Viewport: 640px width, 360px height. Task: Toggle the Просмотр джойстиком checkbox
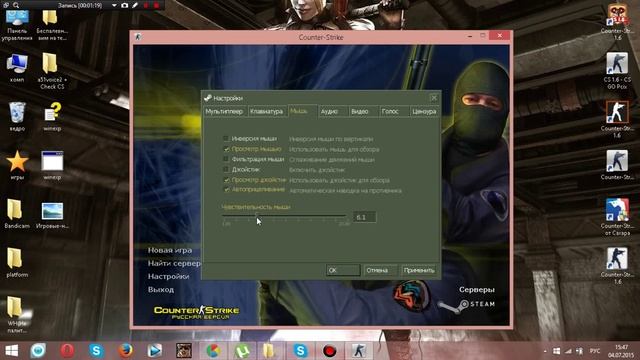226,180
